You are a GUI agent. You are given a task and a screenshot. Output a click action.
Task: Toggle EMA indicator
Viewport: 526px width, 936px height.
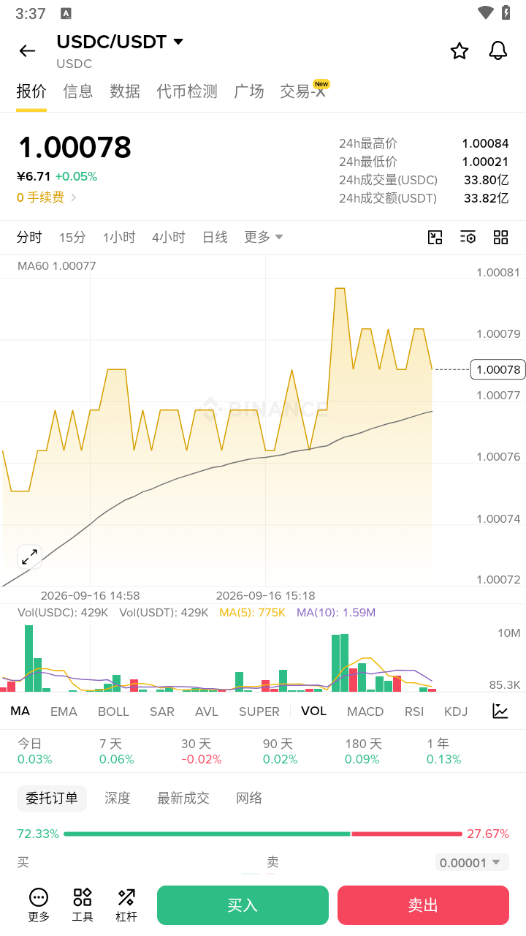coord(64,712)
